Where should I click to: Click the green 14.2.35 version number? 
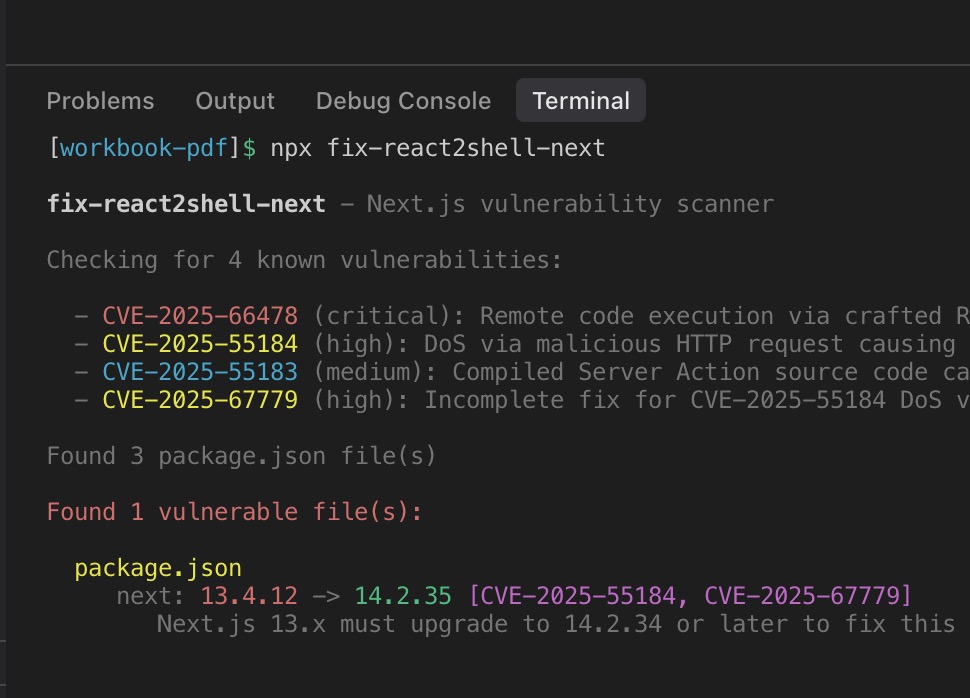tap(403, 596)
